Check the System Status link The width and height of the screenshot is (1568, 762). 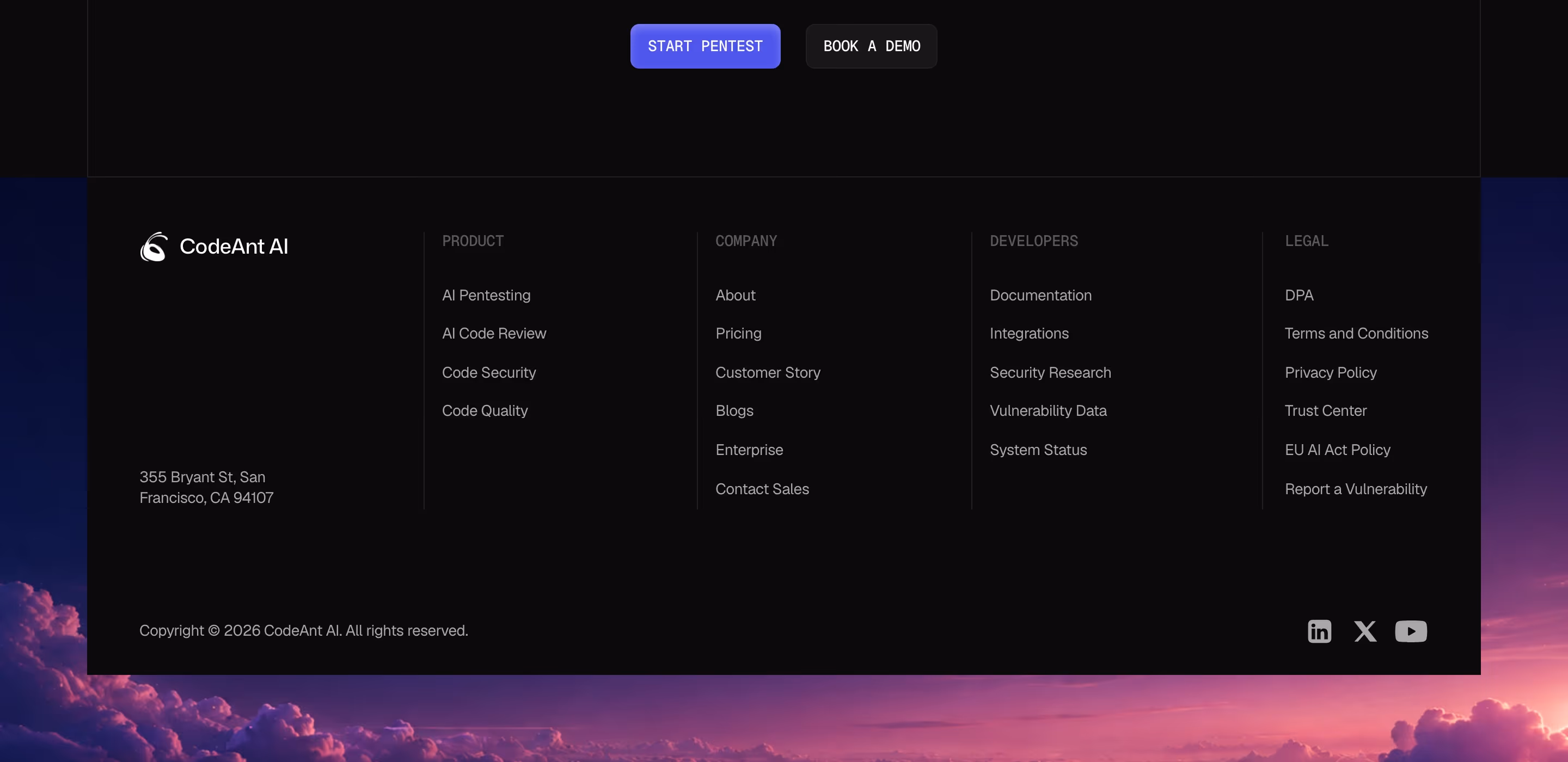click(x=1038, y=450)
